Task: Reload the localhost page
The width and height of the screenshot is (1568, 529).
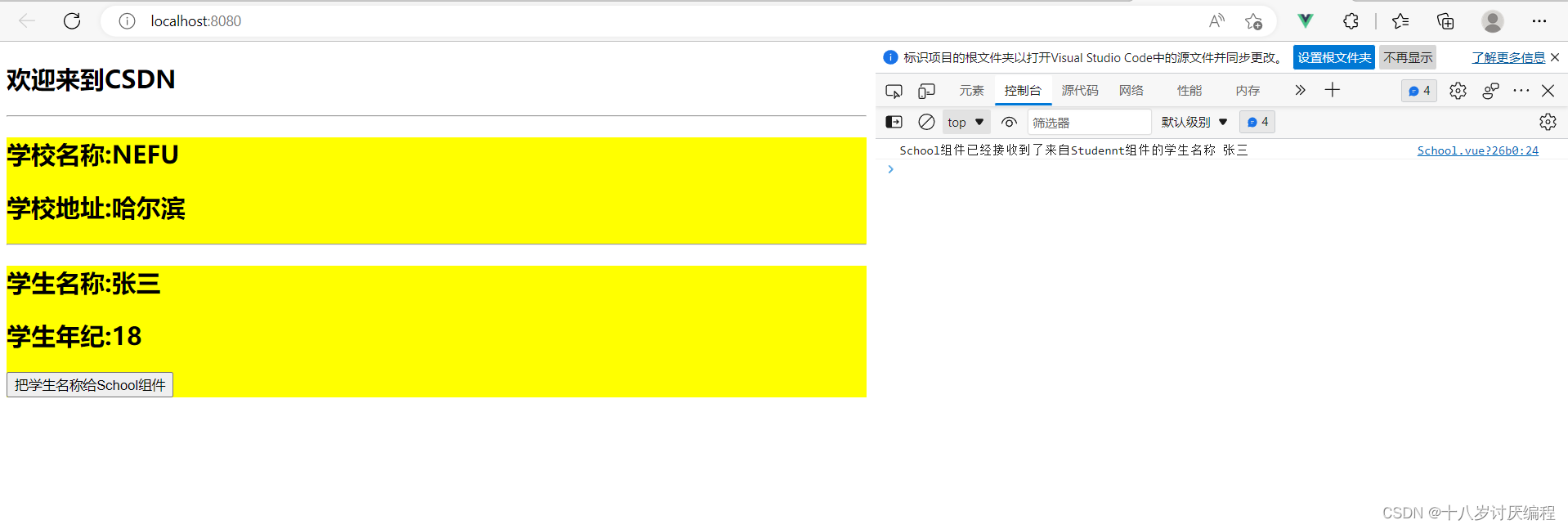Action: pyautogui.click(x=72, y=21)
